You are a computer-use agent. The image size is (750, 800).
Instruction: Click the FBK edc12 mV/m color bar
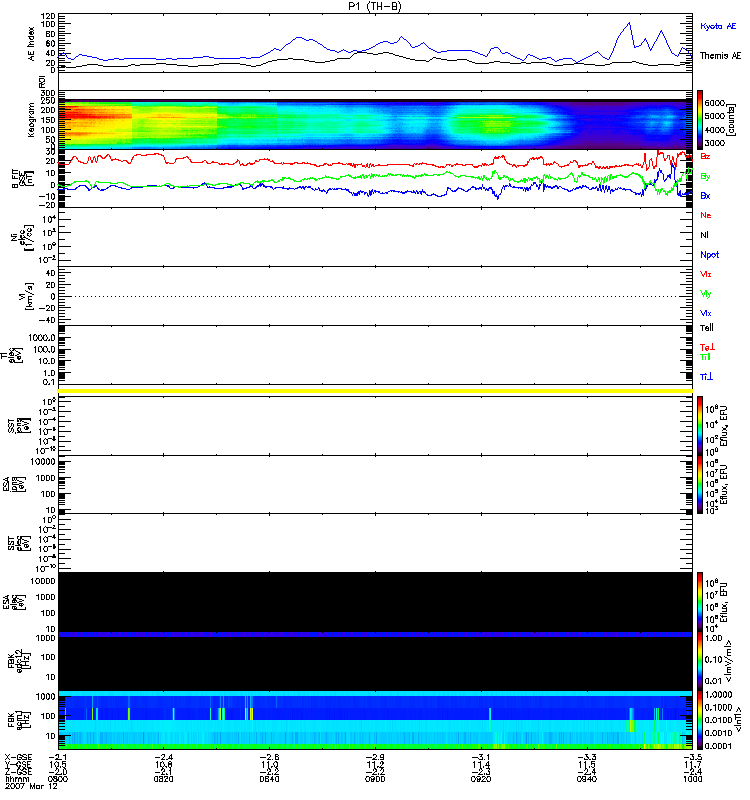tap(700, 660)
